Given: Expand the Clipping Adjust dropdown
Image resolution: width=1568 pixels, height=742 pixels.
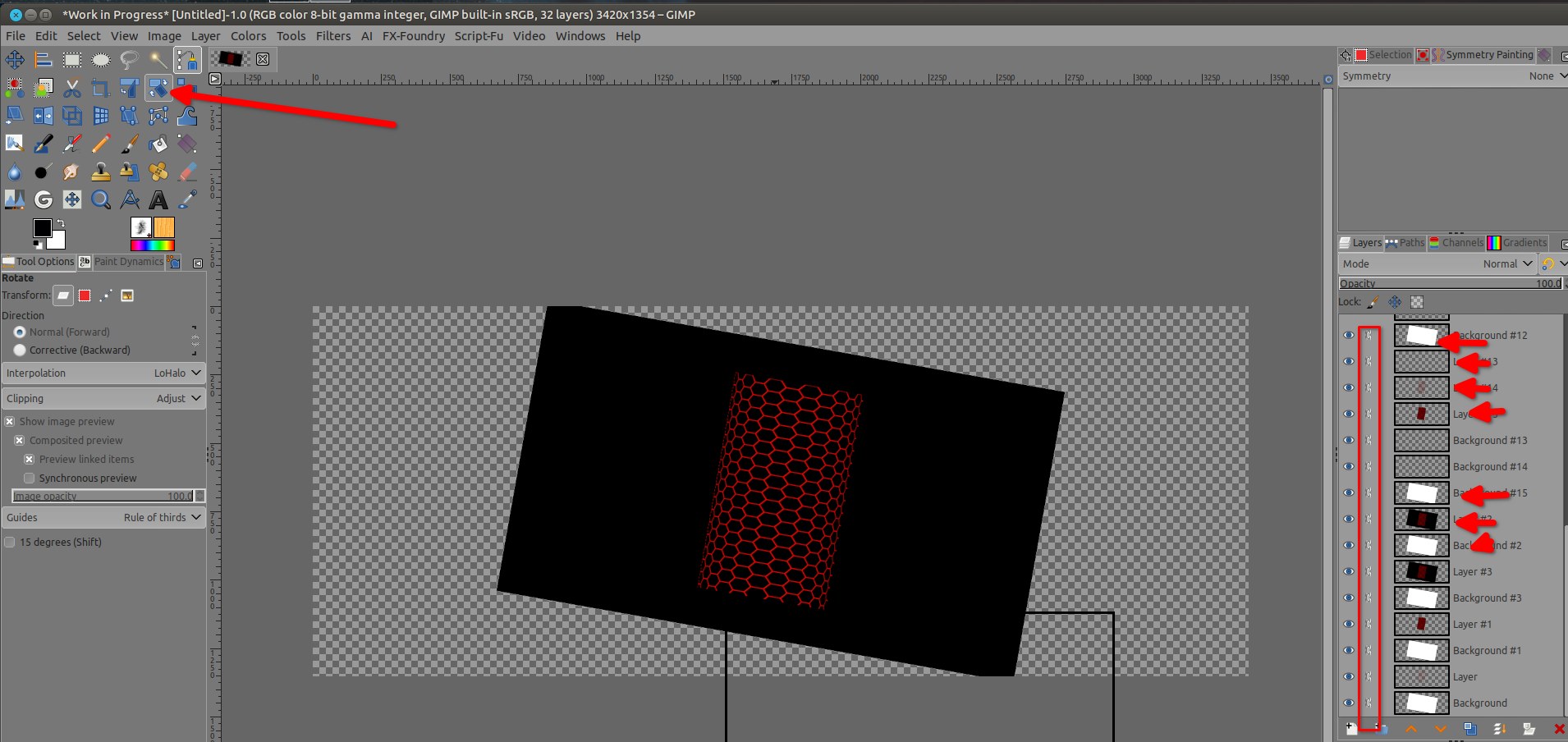Looking at the screenshot, I should (103, 399).
